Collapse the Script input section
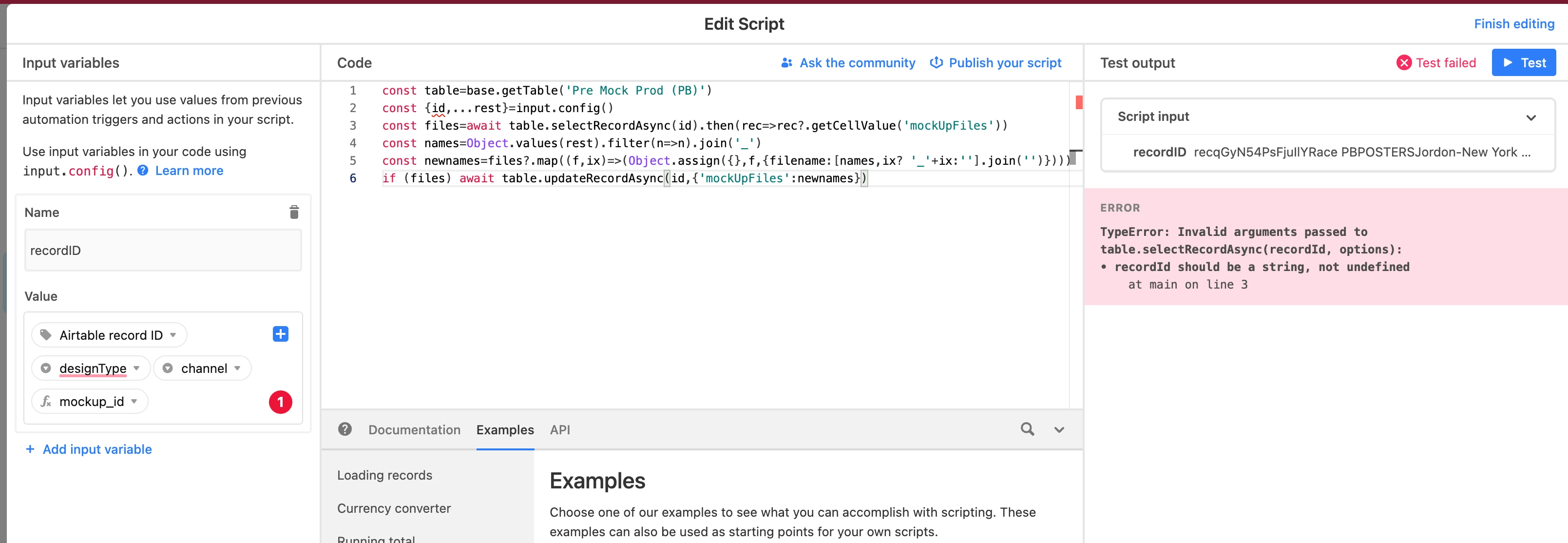This screenshot has width=1568, height=543. pyautogui.click(x=1530, y=117)
